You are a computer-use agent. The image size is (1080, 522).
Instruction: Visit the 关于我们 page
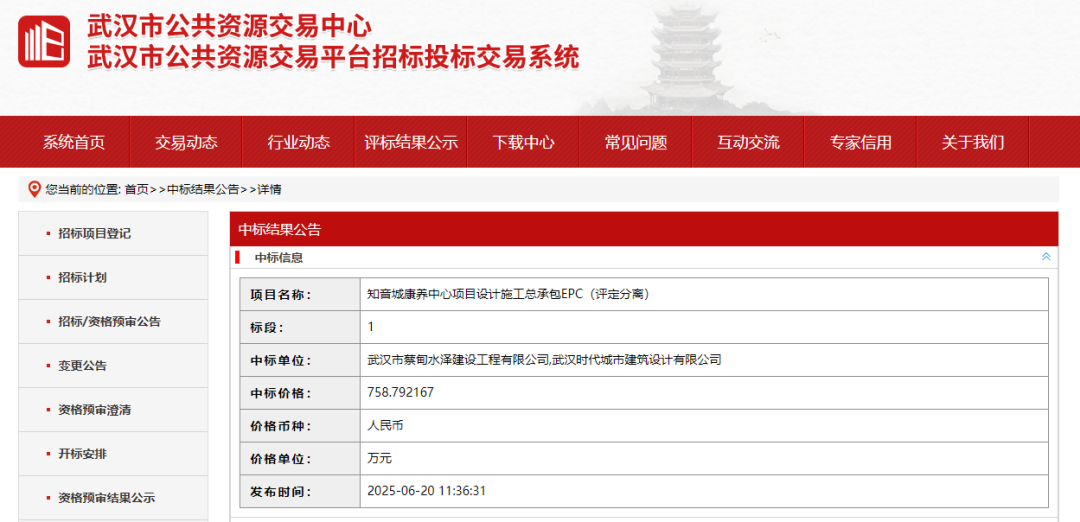pyautogui.click(x=972, y=142)
